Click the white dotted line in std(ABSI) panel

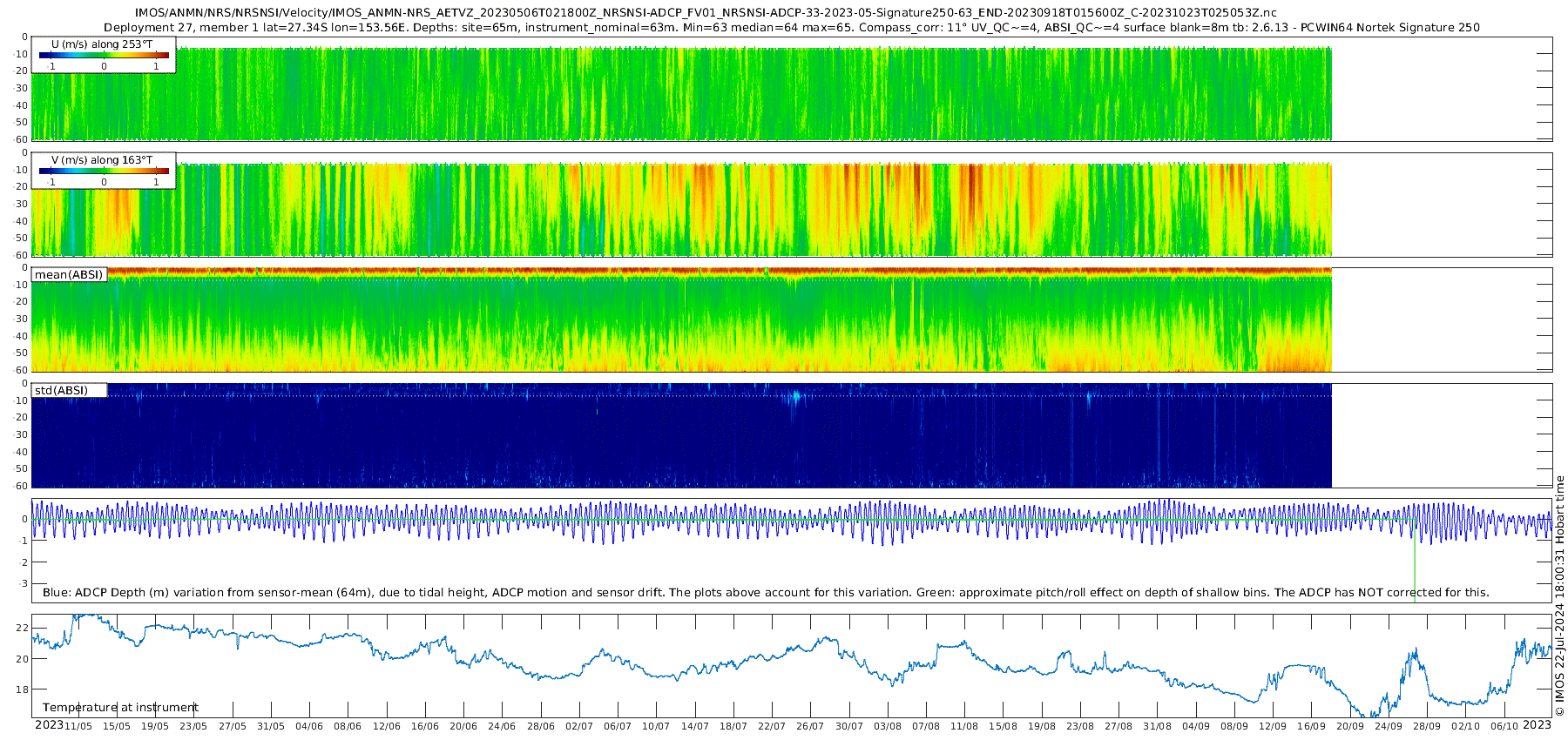[697, 396]
